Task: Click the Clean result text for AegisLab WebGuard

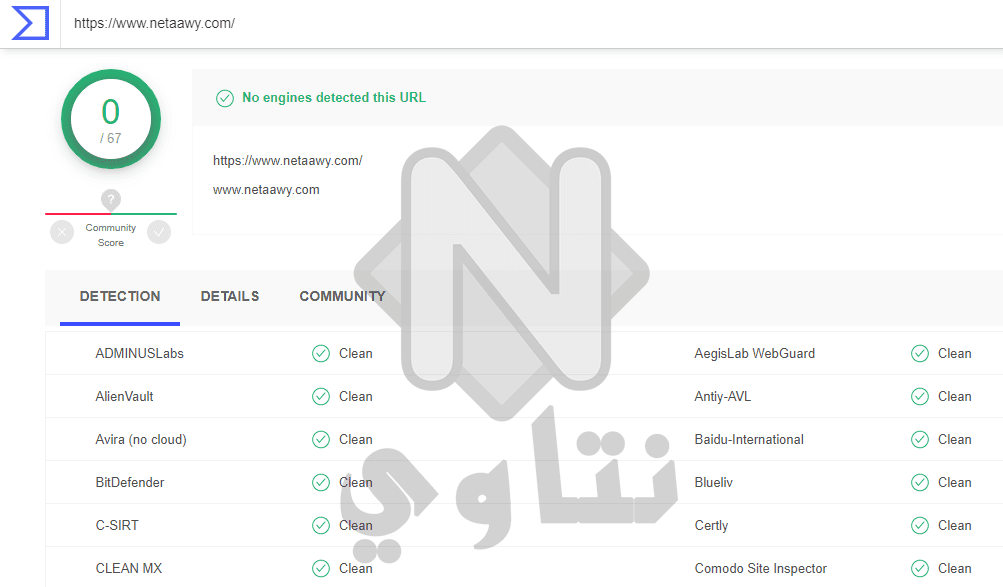Action: pyautogui.click(x=954, y=354)
